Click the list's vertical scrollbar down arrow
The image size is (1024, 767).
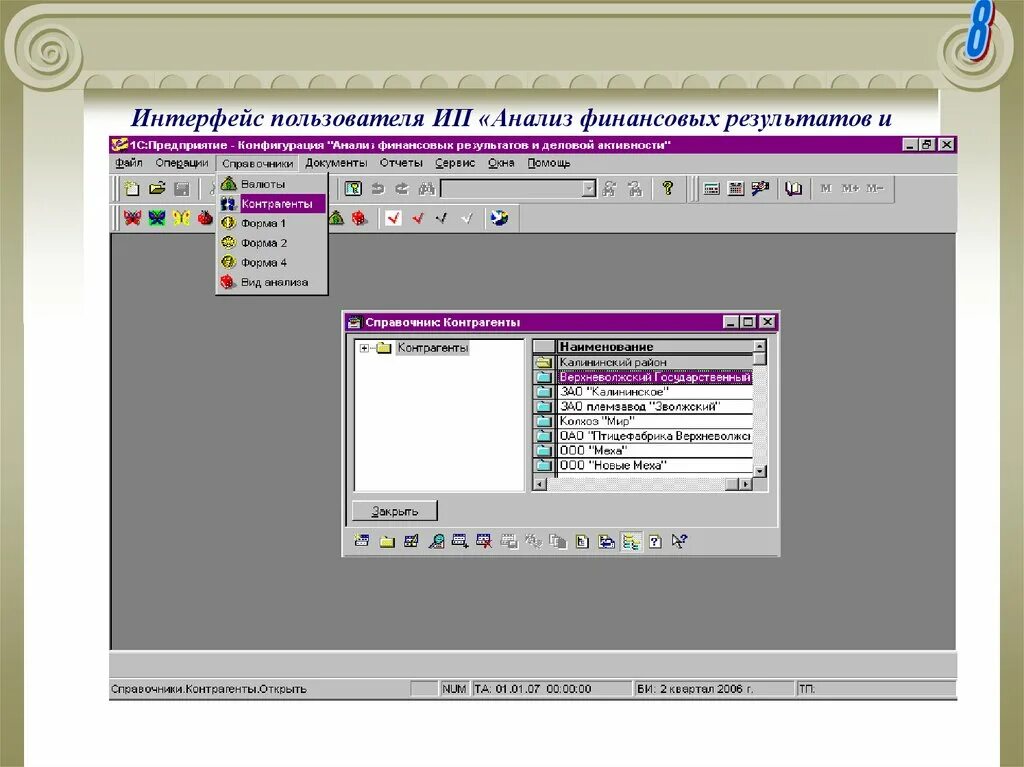(760, 470)
